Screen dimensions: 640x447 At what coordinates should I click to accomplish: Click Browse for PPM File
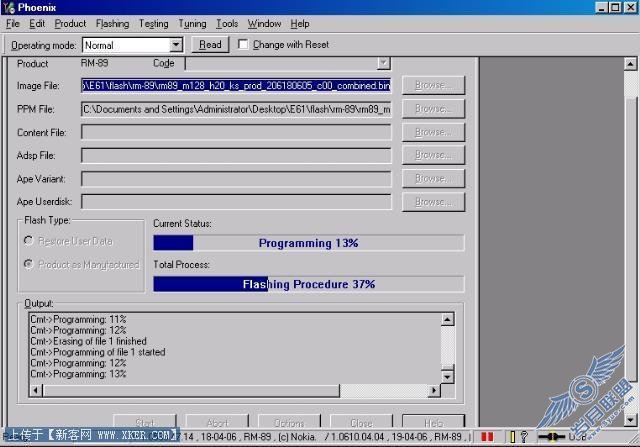433,109
